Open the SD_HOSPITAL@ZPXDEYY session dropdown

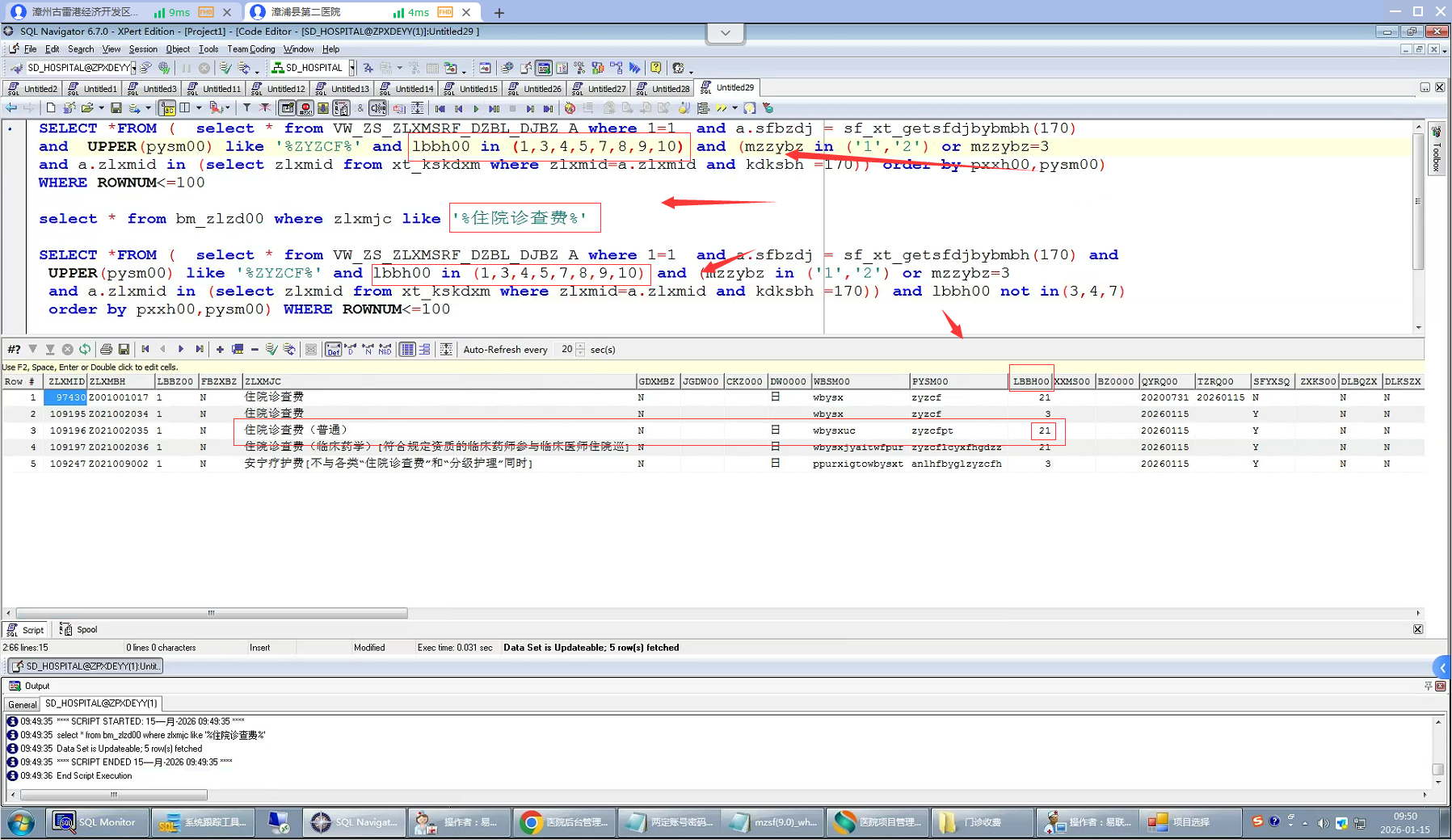click(x=133, y=68)
